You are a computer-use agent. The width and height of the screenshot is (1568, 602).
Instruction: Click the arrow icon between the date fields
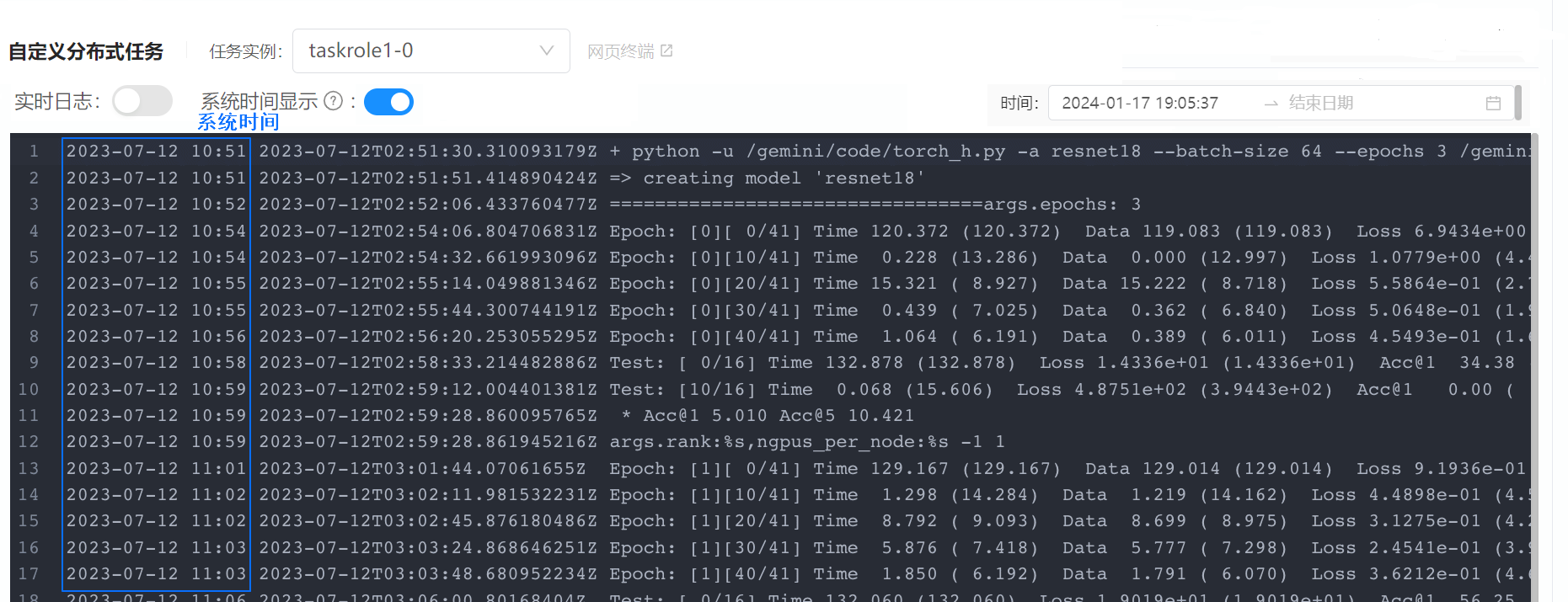[x=1271, y=103]
